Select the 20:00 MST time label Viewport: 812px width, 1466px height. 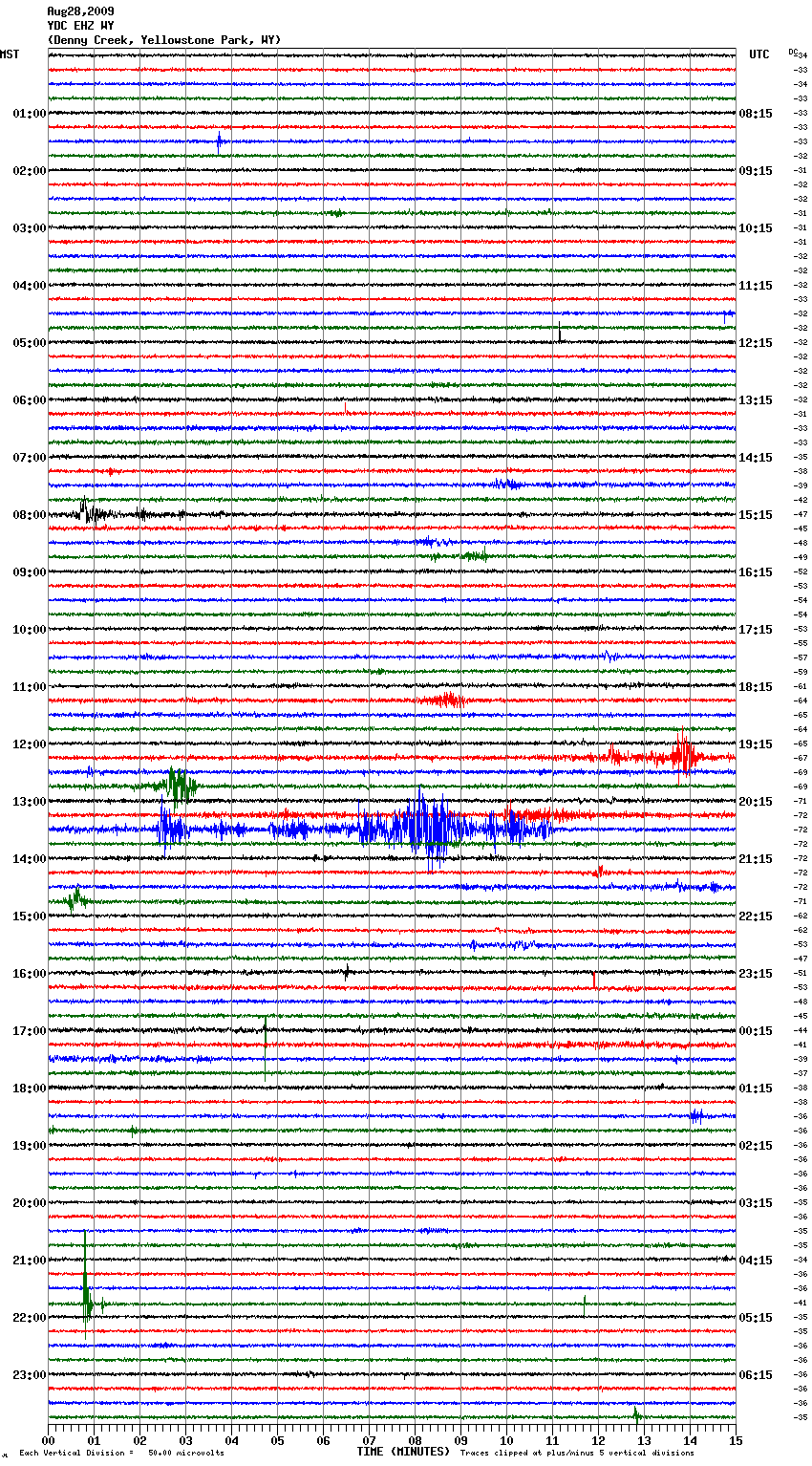point(30,1203)
